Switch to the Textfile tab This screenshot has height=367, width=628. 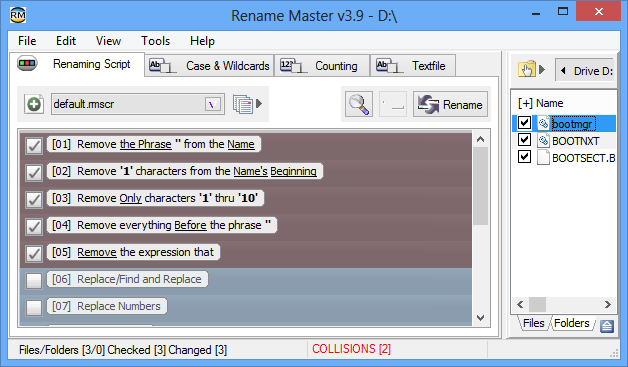(413, 66)
